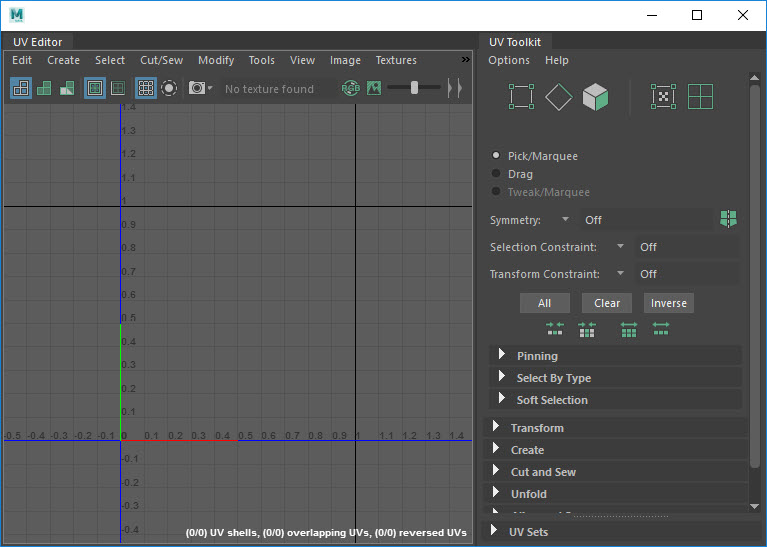The width and height of the screenshot is (767, 547).
Task: Click the camera snapshot icon
Action: coord(198,88)
